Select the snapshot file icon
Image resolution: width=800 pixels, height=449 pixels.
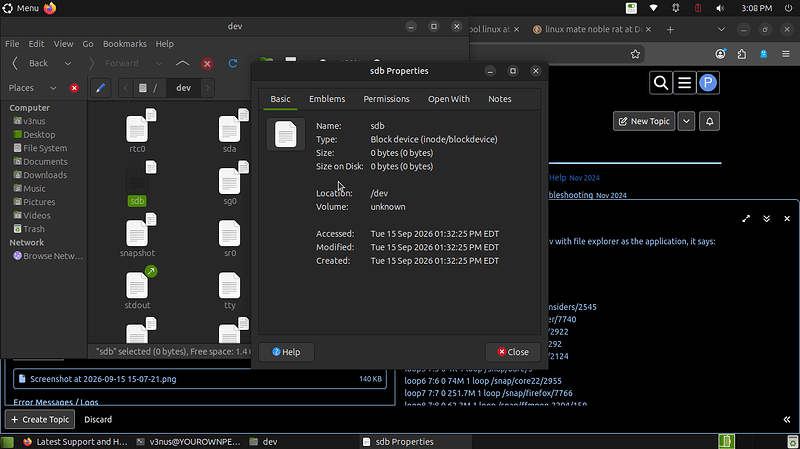tap(138, 235)
